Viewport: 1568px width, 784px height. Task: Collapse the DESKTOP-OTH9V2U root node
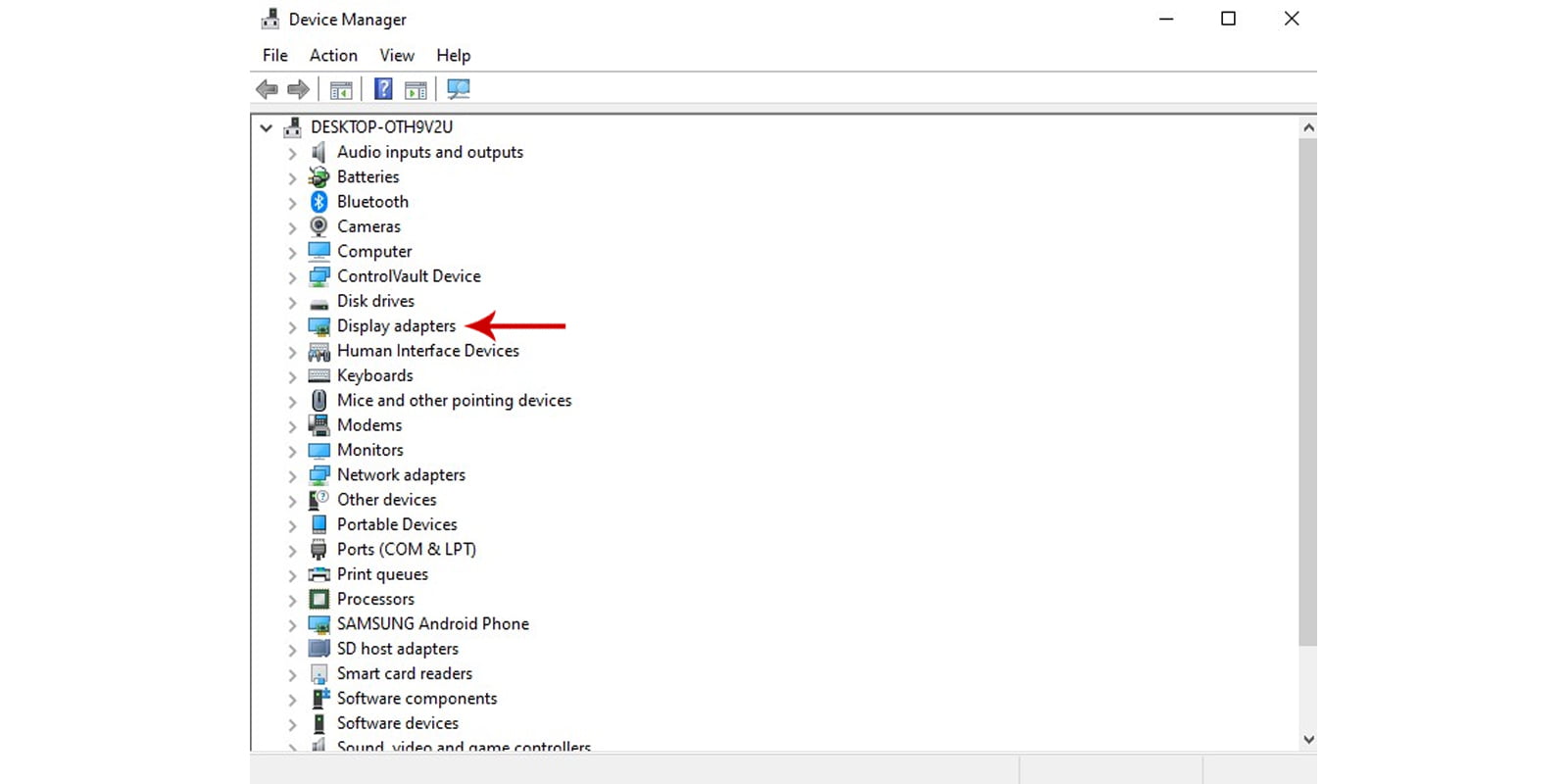pos(266,127)
